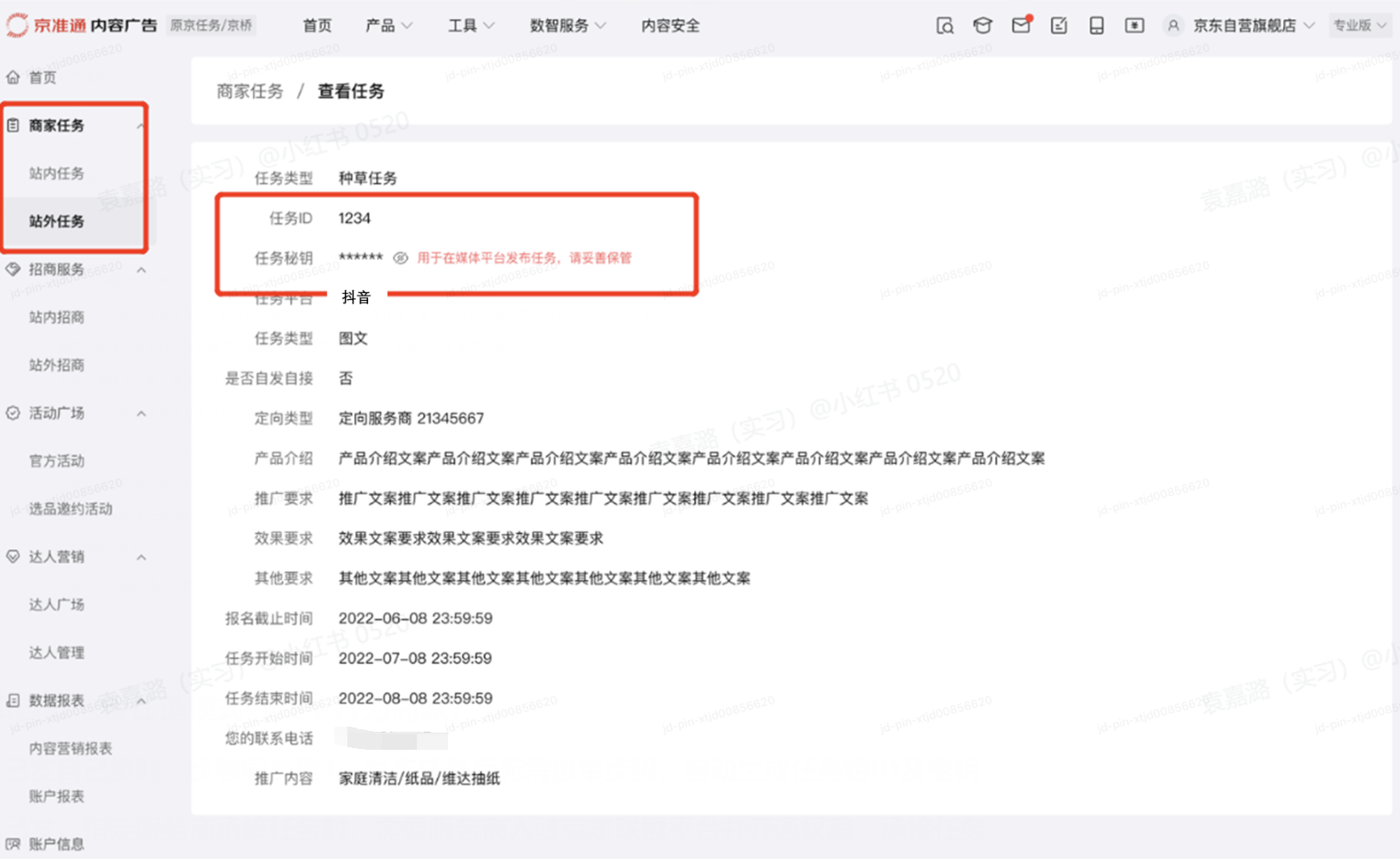Click the 定向服务商 21345667 value
1400x859 pixels.
click(x=411, y=419)
